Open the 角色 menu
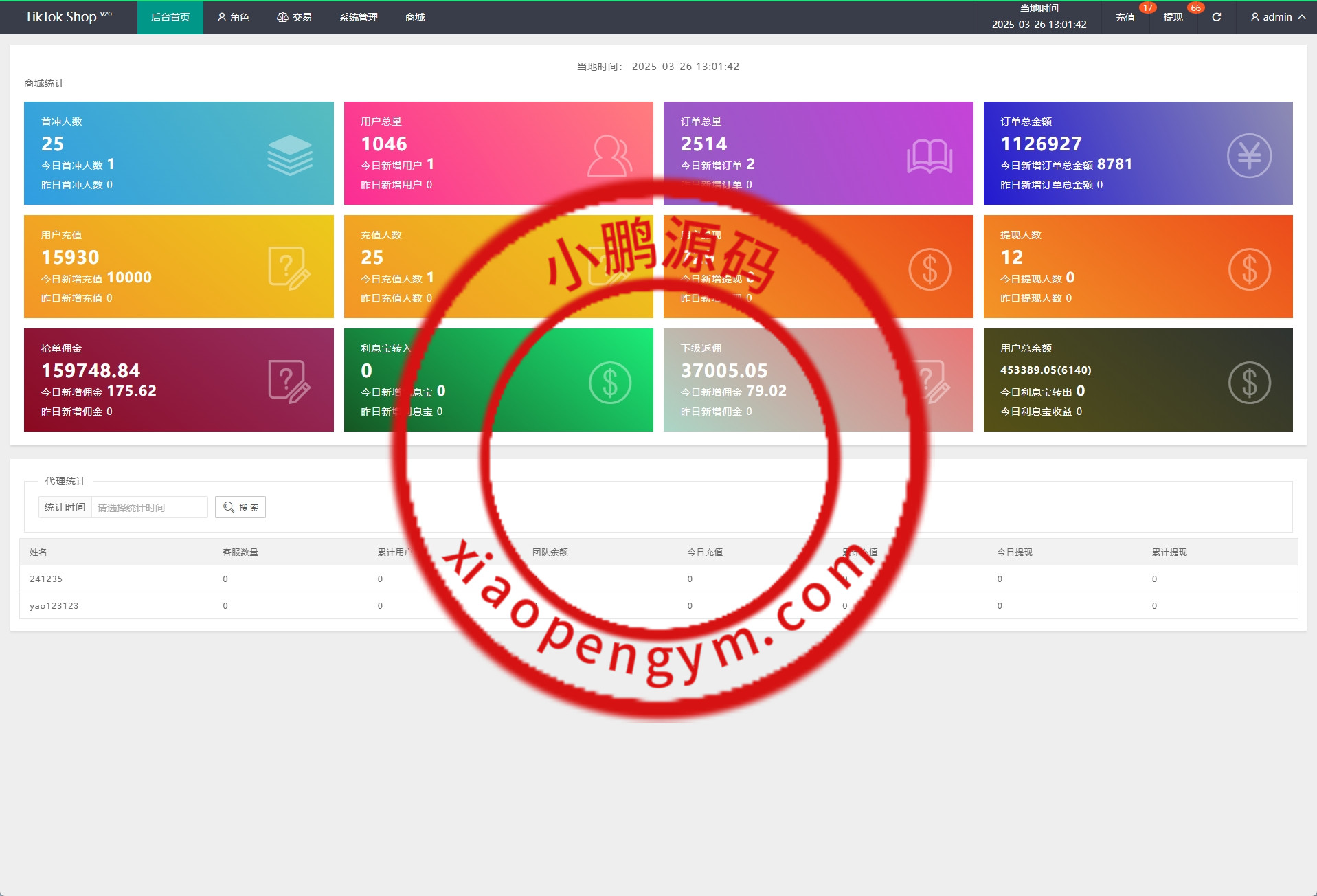The height and width of the screenshot is (896, 1317). pyautogui.click(x=233, y=17)
